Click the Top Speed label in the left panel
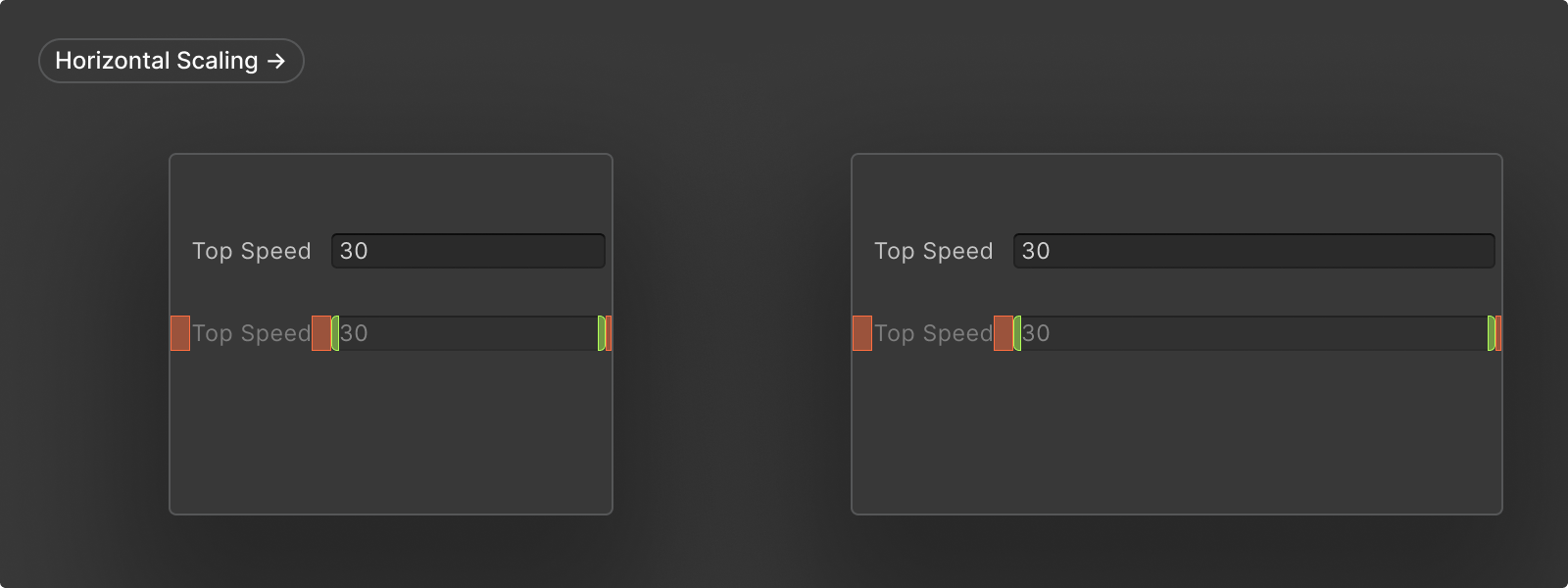 point(252,251)
